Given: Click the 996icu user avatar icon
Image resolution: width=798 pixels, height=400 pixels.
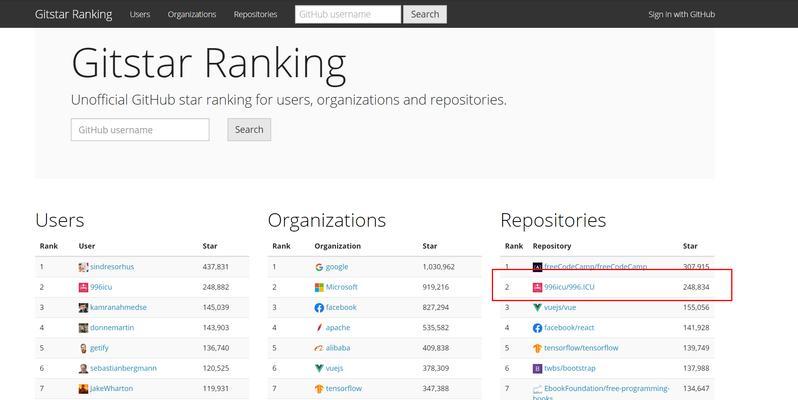Looking at the screenshot, I should 83,288.
